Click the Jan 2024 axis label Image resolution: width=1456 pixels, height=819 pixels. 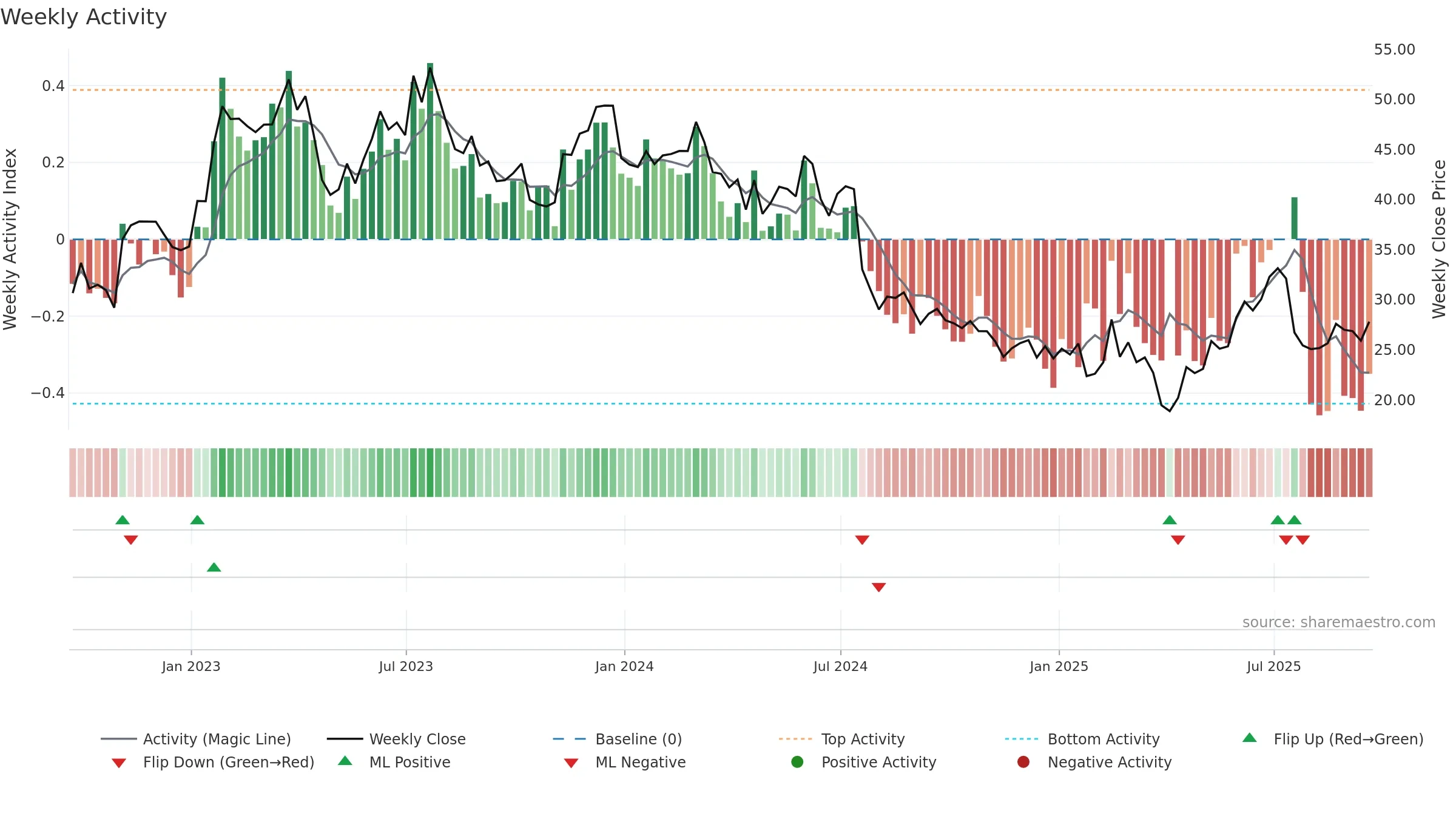[x=624, y=667]
